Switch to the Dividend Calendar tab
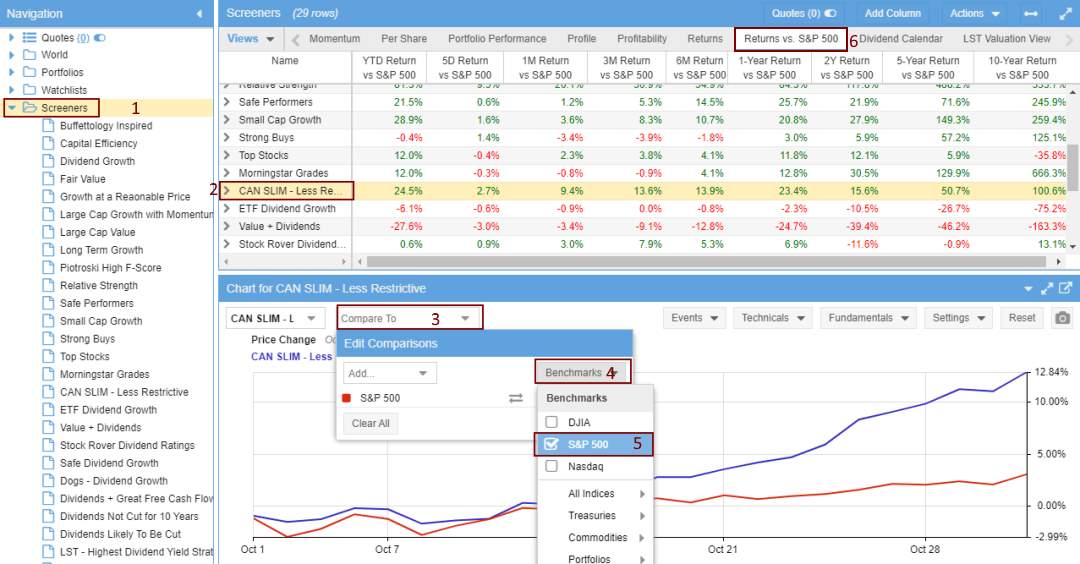 click(901, 39)
